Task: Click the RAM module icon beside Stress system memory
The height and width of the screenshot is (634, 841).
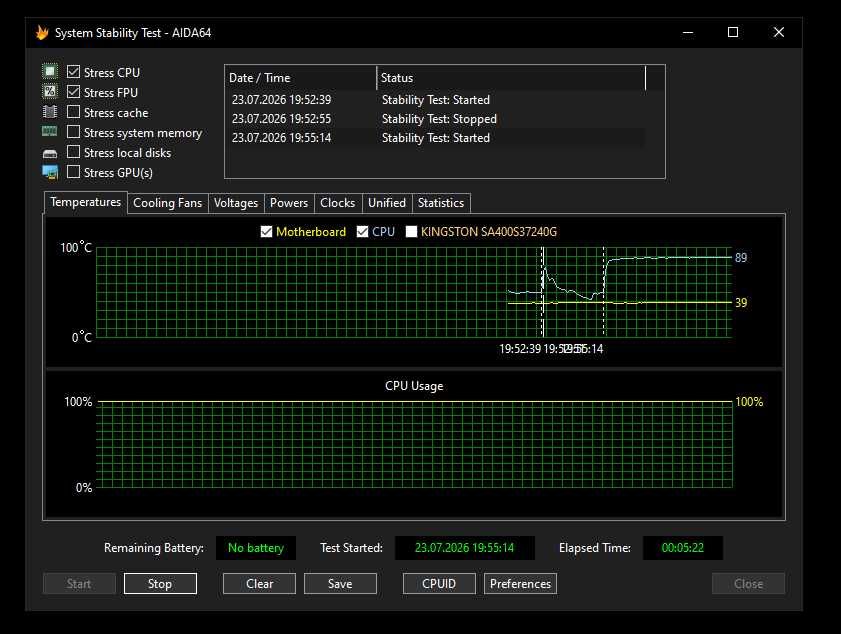Action: (x=50, y=132)
